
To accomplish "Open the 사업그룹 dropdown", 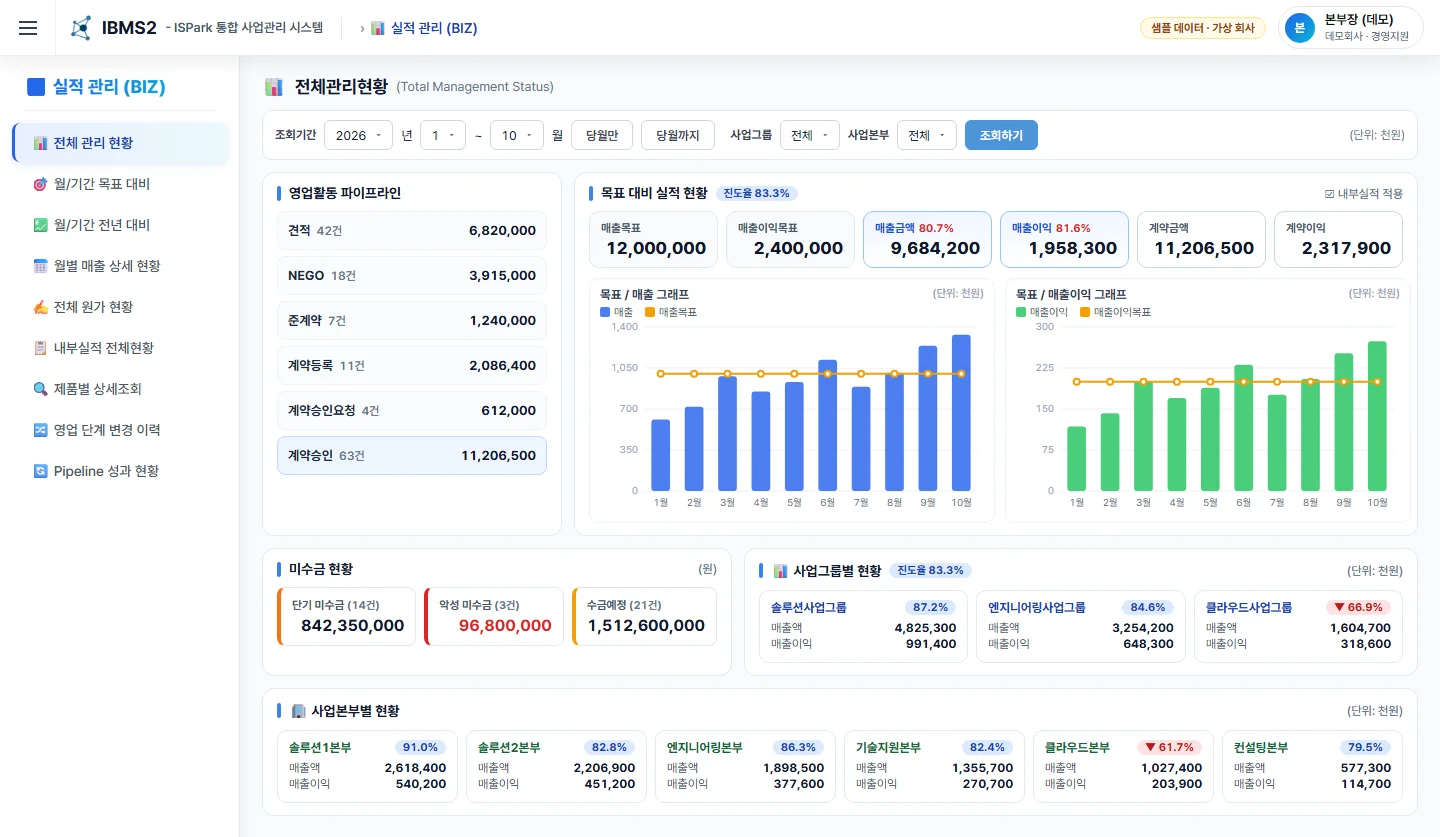I will 809,135.
